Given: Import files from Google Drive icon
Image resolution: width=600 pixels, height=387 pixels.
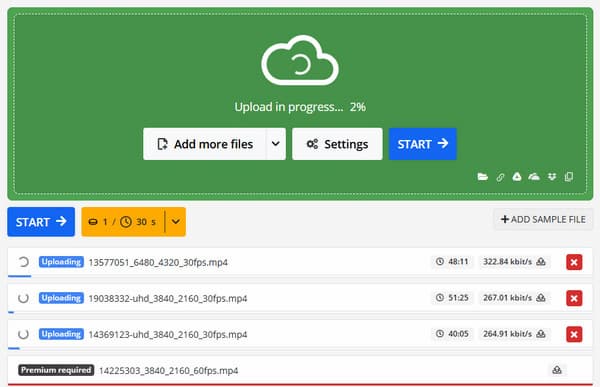Looking at the screenshot, I should pos(517,176).
